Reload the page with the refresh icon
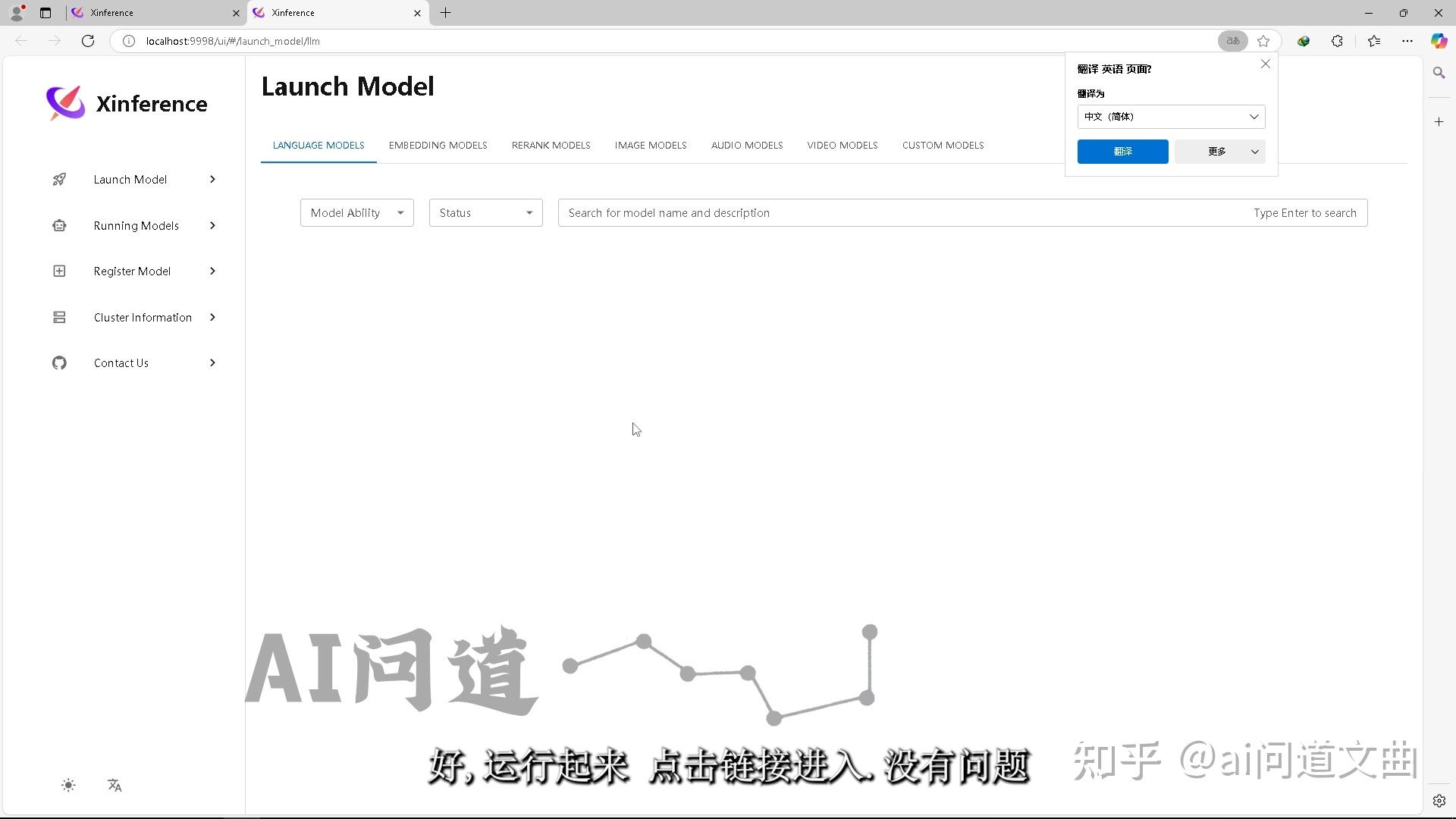This screenshot has height=819, width=1456. click(88, 41)
